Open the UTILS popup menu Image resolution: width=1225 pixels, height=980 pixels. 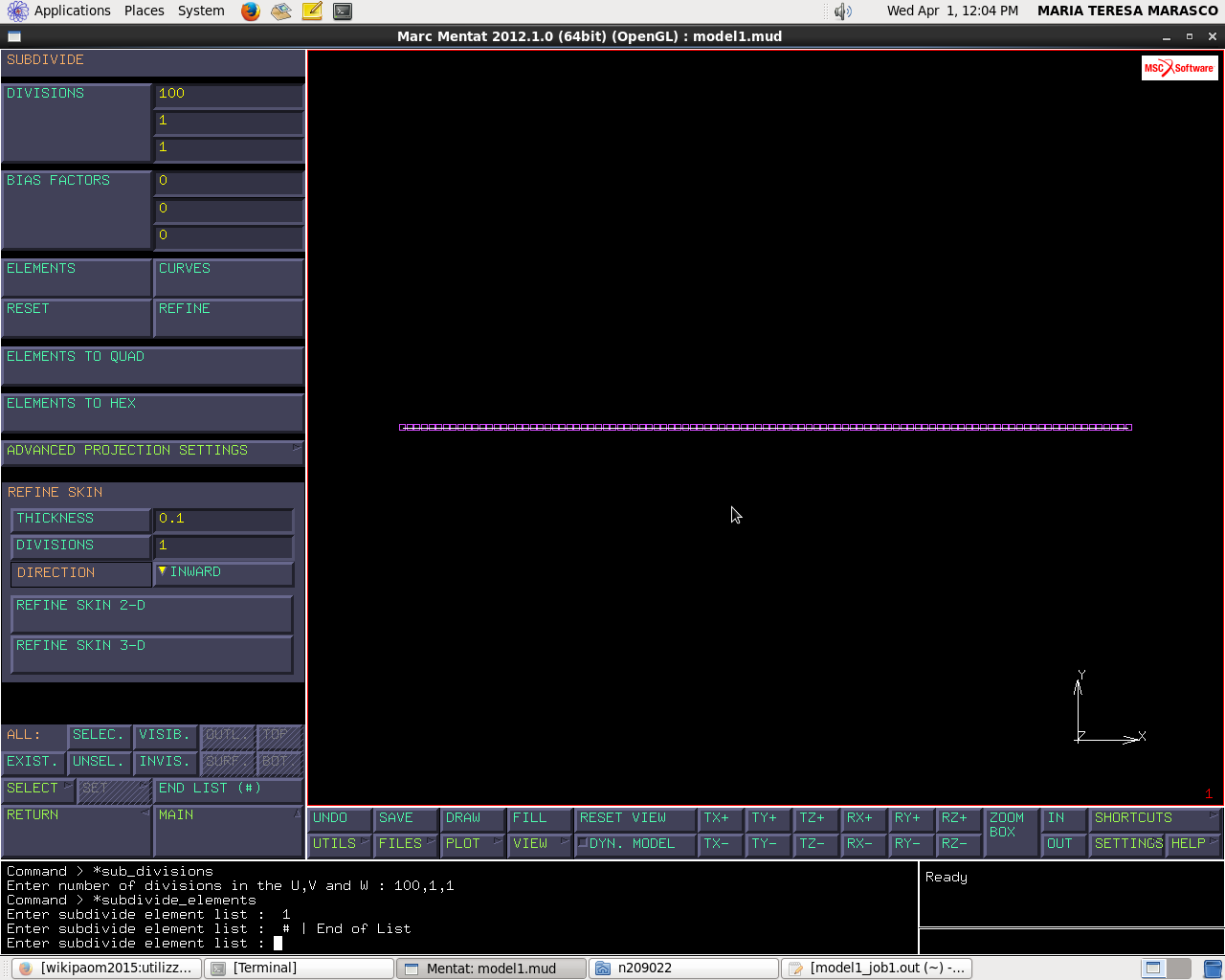339,844
